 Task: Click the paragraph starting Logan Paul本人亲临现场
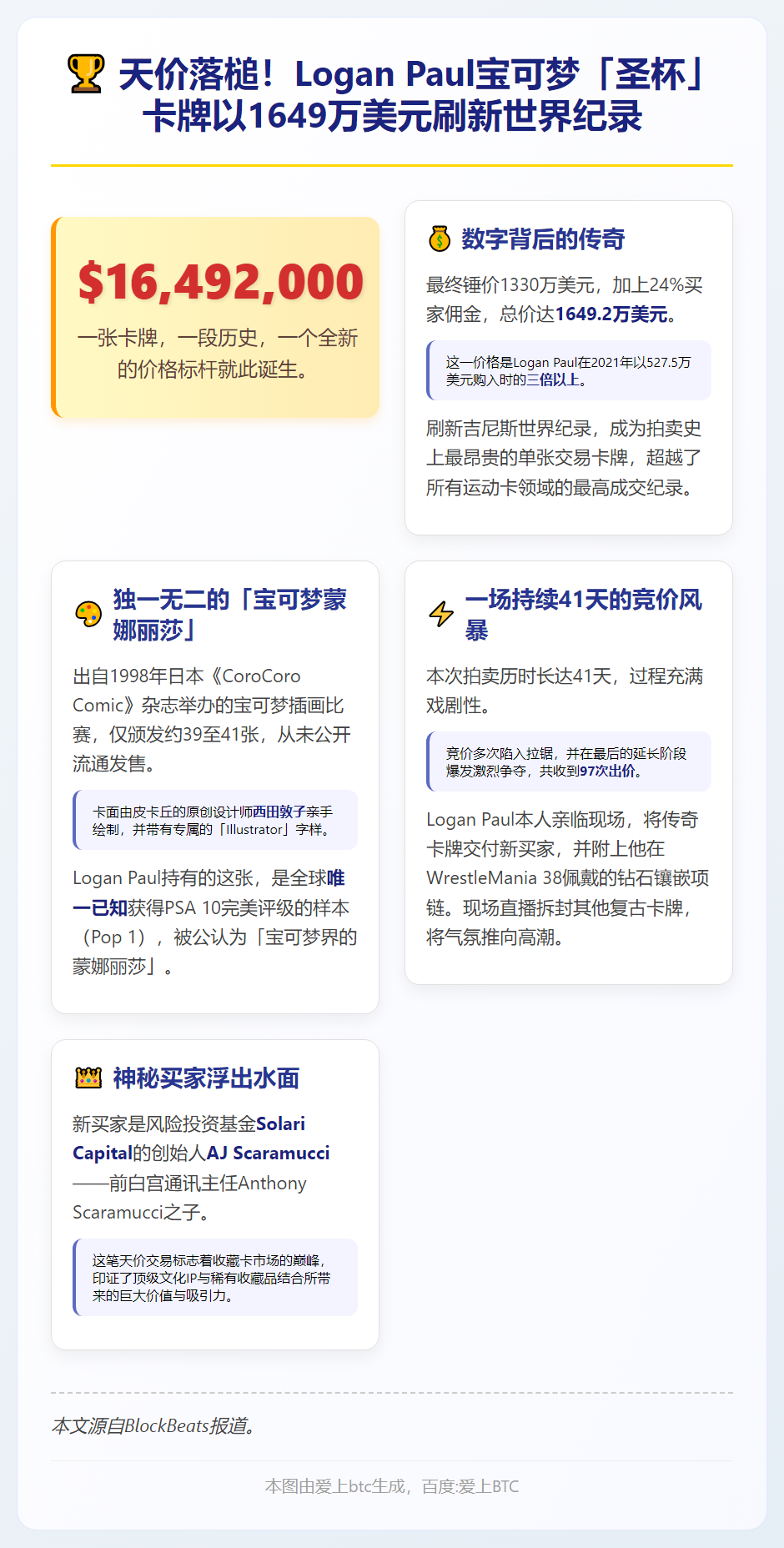point(568,878)
